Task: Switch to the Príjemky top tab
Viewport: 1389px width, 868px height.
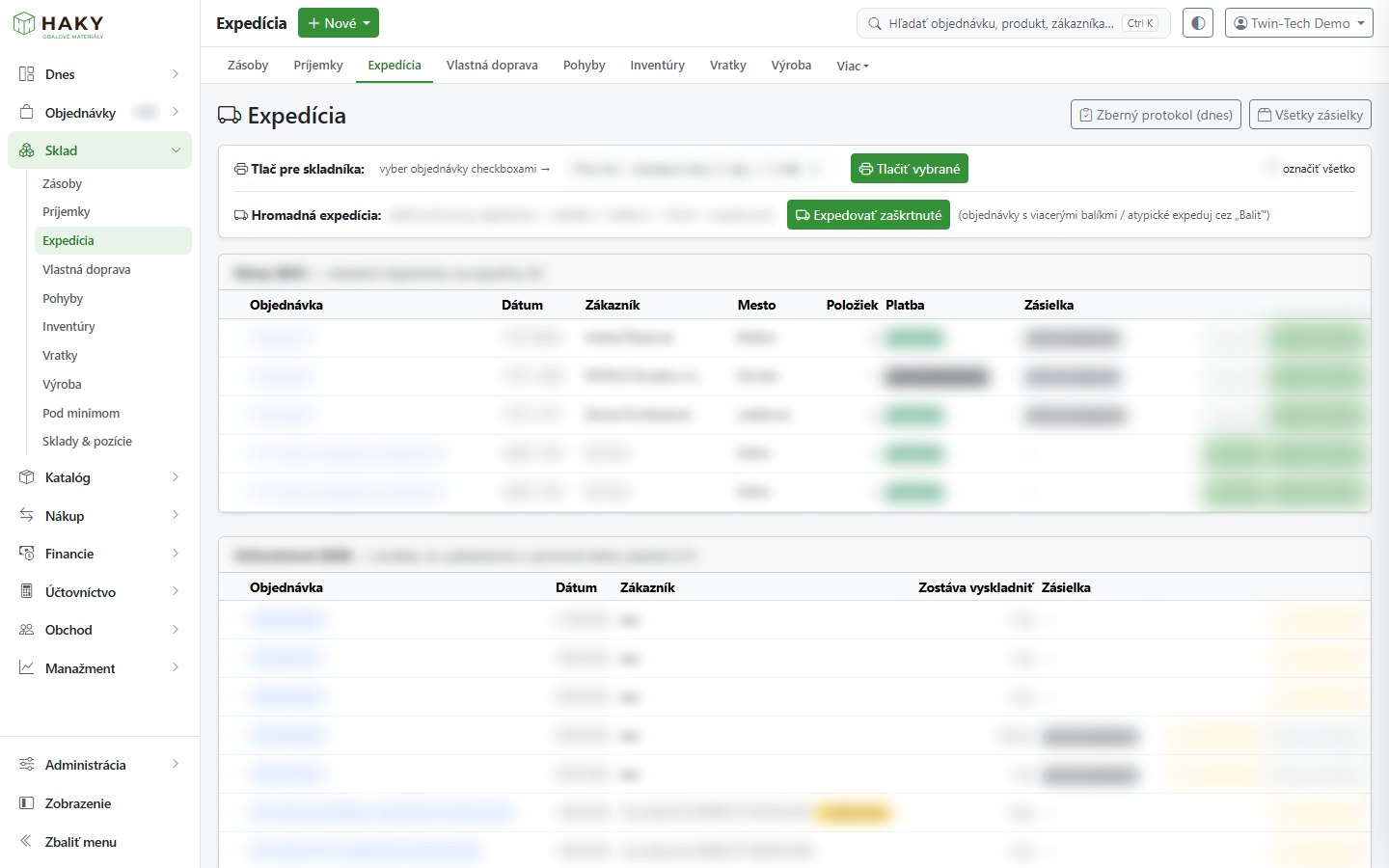Action: tap(318, 65)
